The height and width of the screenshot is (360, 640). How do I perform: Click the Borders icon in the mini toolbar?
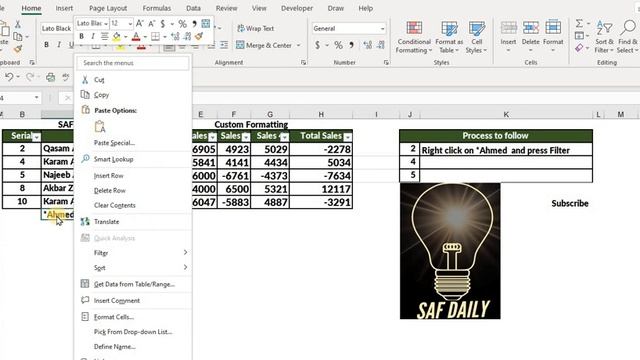(x=155, y=37)
